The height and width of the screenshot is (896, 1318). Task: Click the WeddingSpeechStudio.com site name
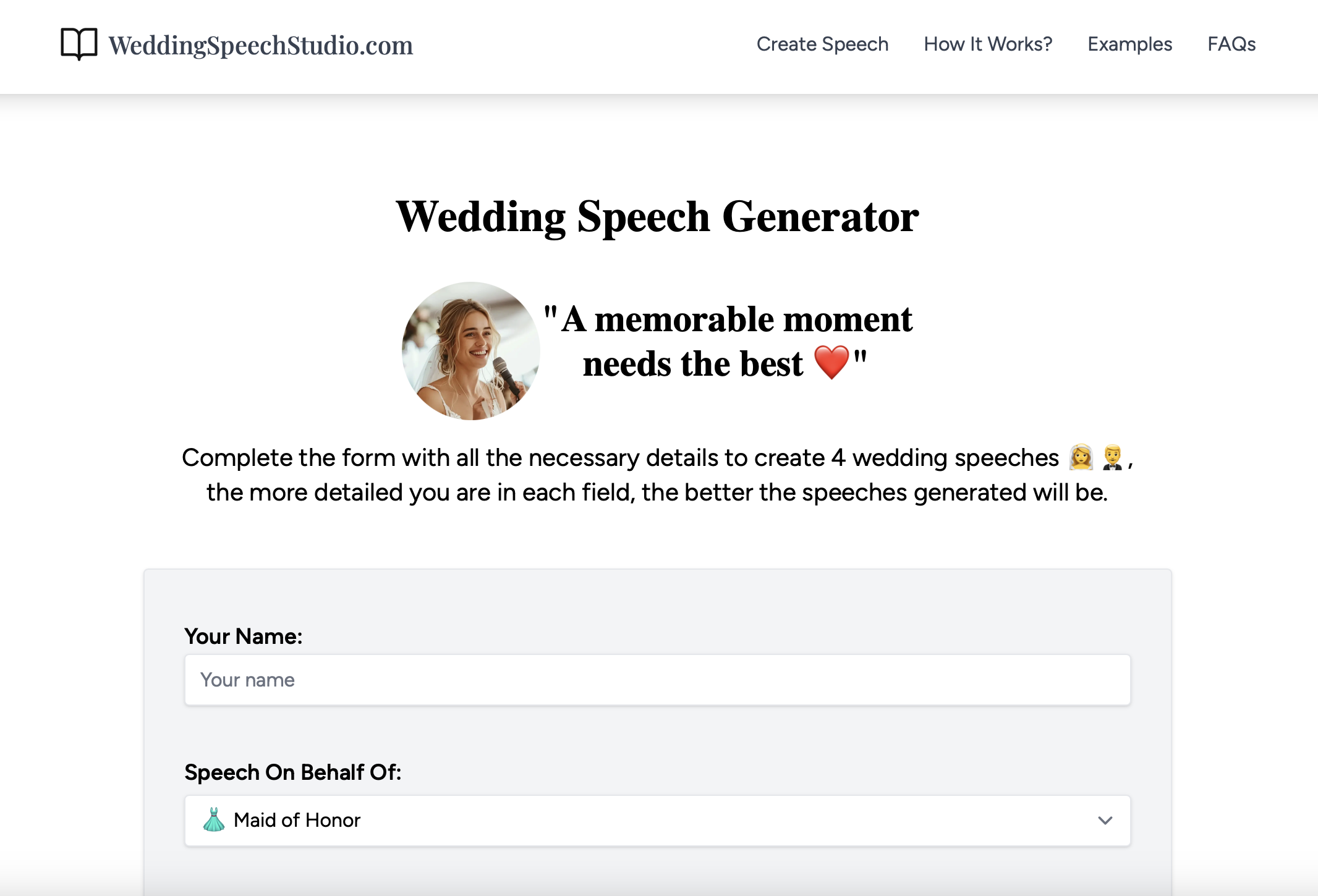(x=260, y=46)
